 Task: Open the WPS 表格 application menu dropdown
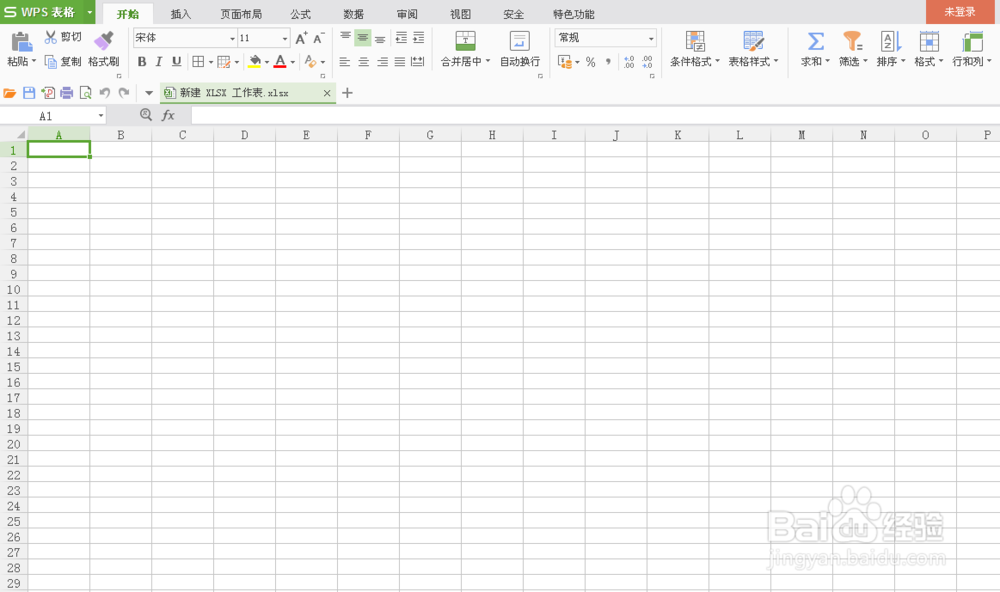[x=90, y=12]
